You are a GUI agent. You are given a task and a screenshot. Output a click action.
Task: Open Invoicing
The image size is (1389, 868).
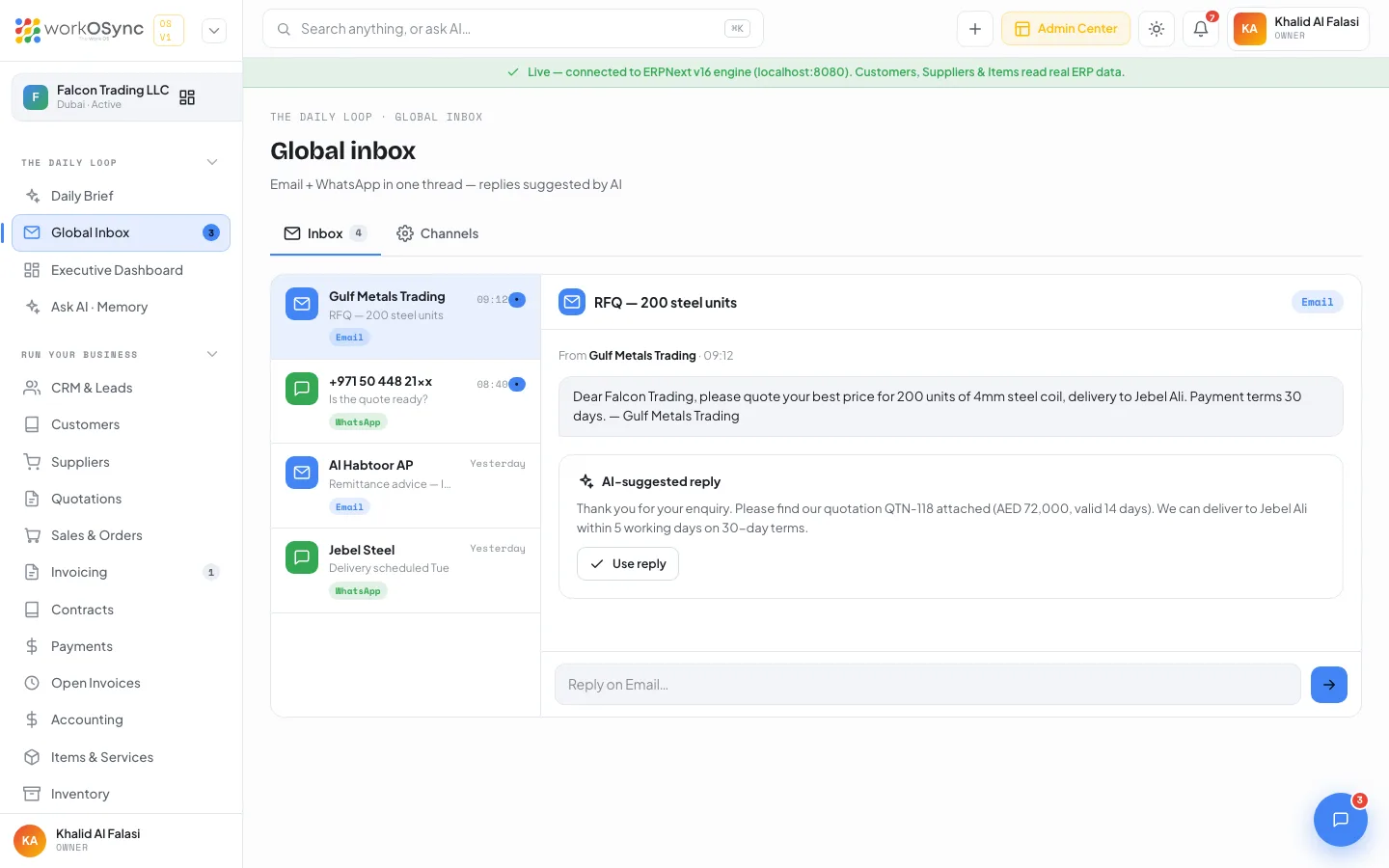point(121,572)
